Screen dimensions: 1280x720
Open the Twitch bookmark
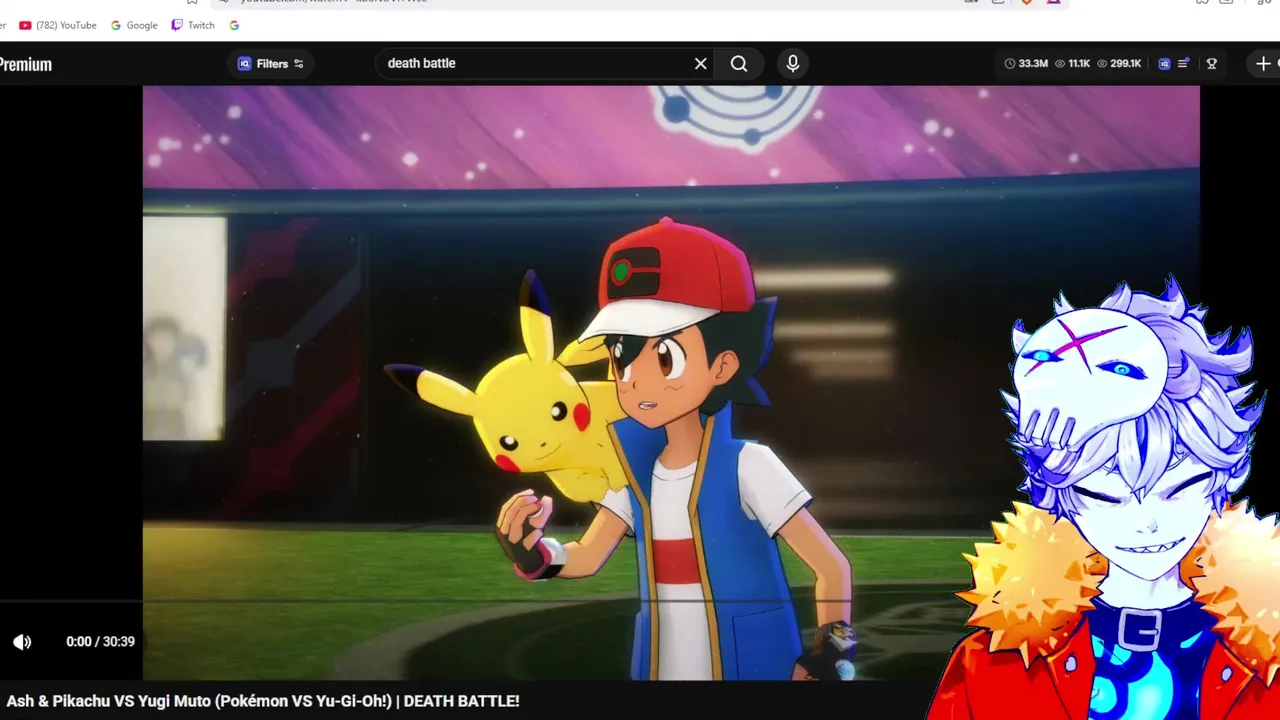coord(193,25)
